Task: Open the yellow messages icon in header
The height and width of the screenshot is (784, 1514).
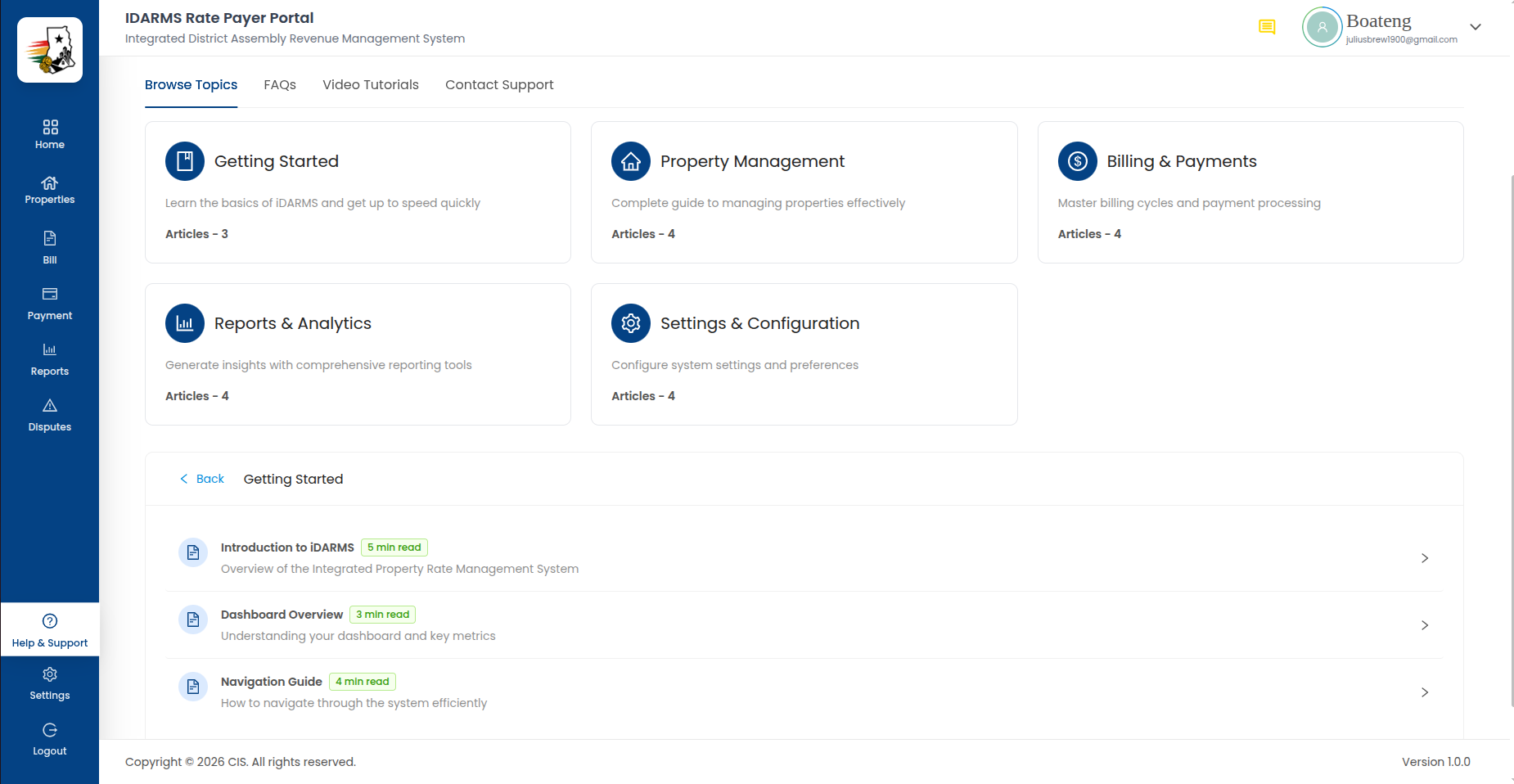Action: pyautogui.click(x=1267, y=27)
